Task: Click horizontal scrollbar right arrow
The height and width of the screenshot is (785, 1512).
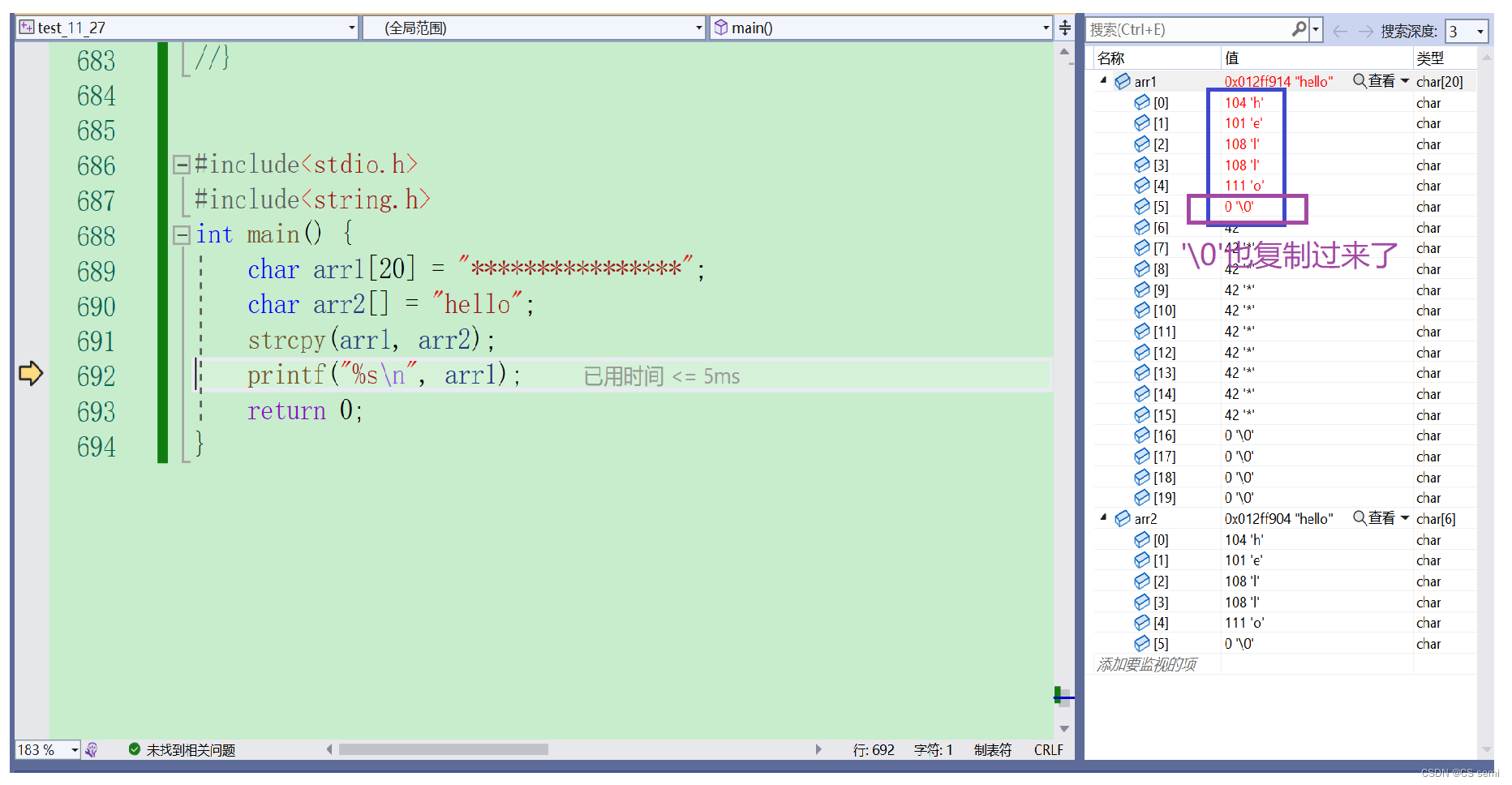Action: click(818, 749)
